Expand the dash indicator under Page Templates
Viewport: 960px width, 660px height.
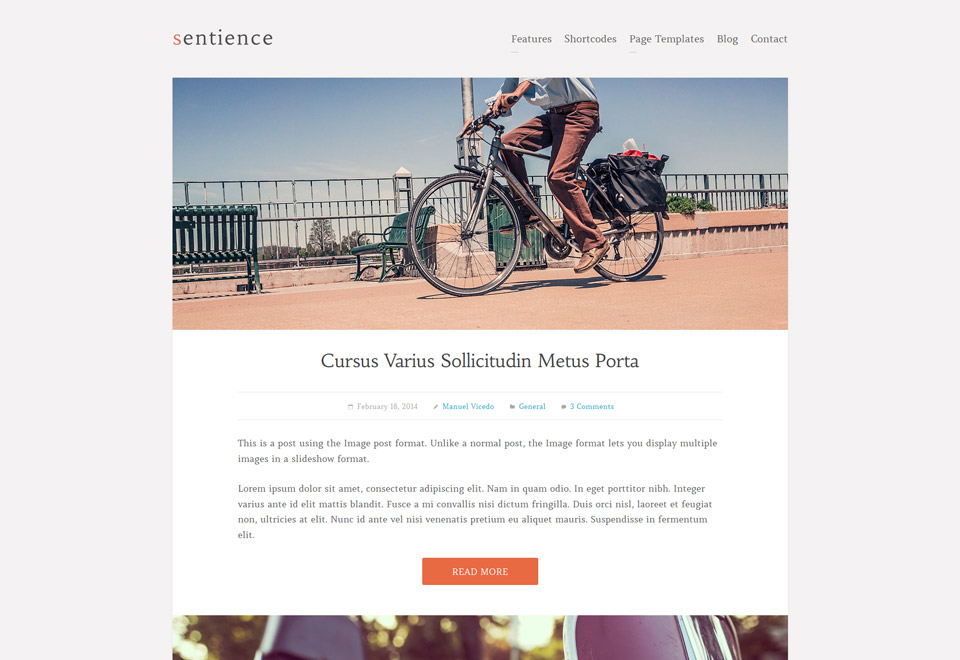[x=632, y=52]
